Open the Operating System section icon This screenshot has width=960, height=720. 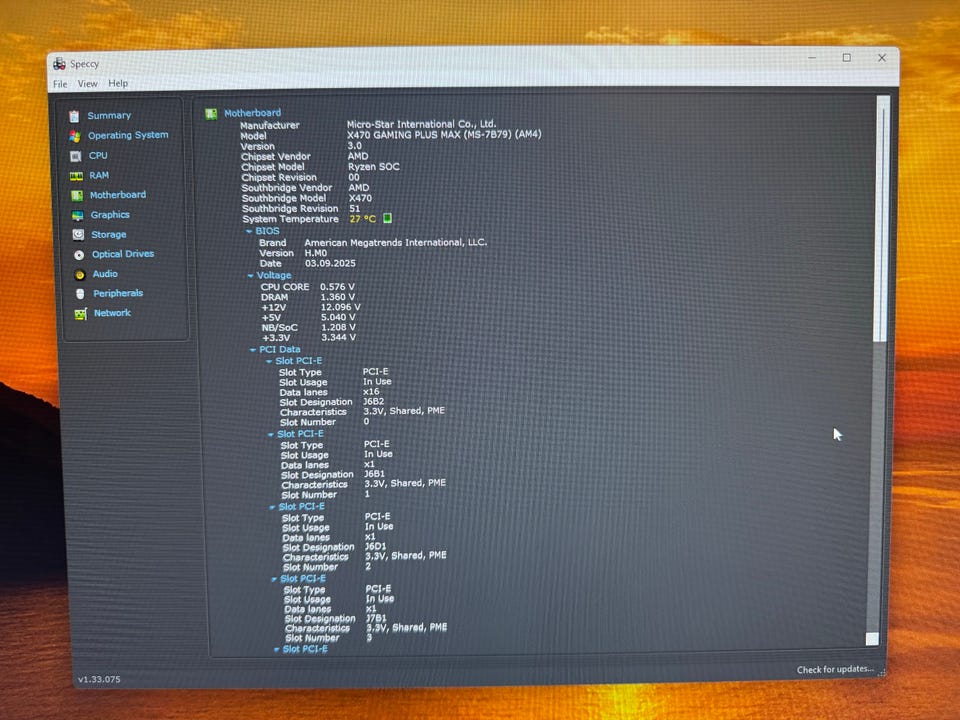point(75,136)
